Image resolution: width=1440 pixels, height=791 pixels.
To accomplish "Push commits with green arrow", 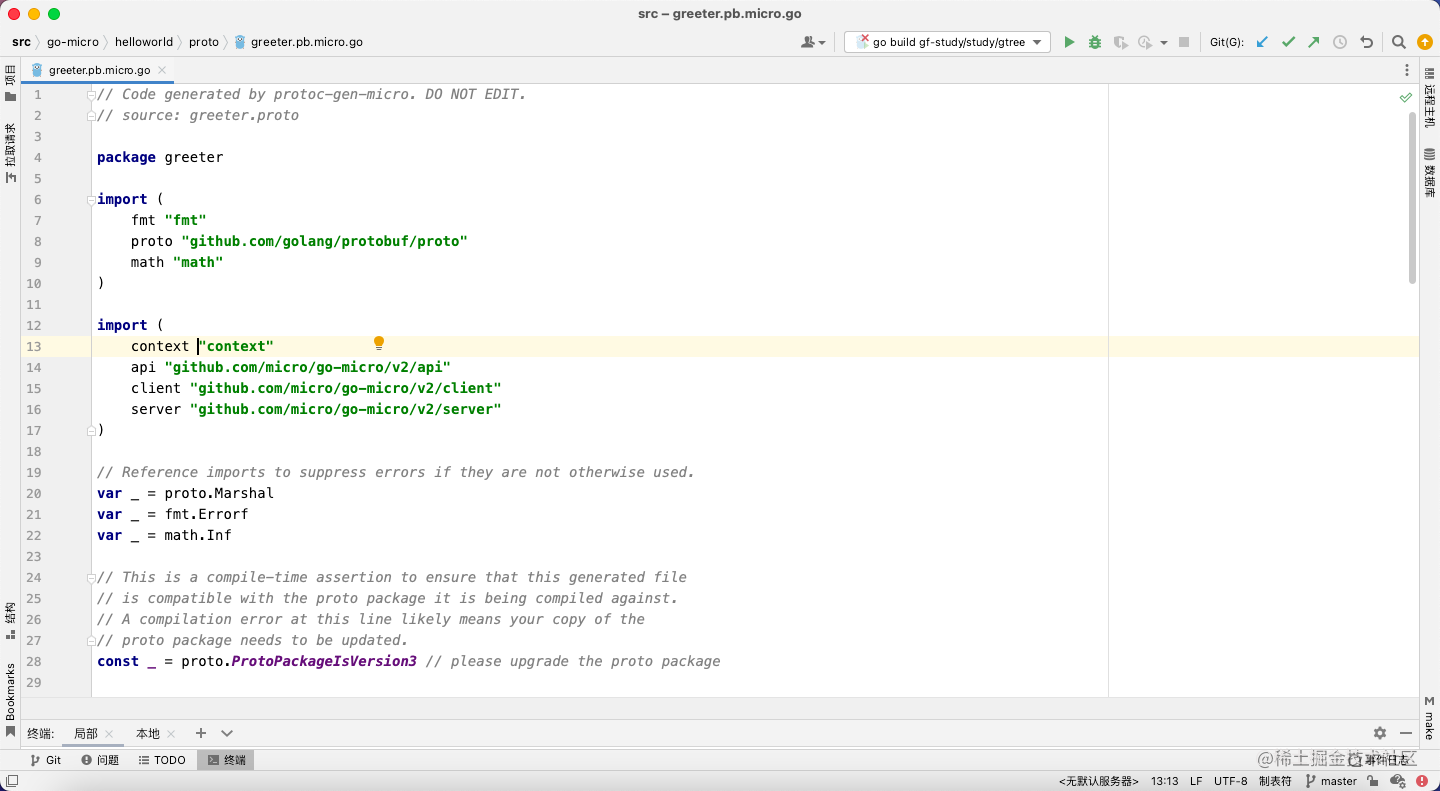I will click(x=1314, y=42).
